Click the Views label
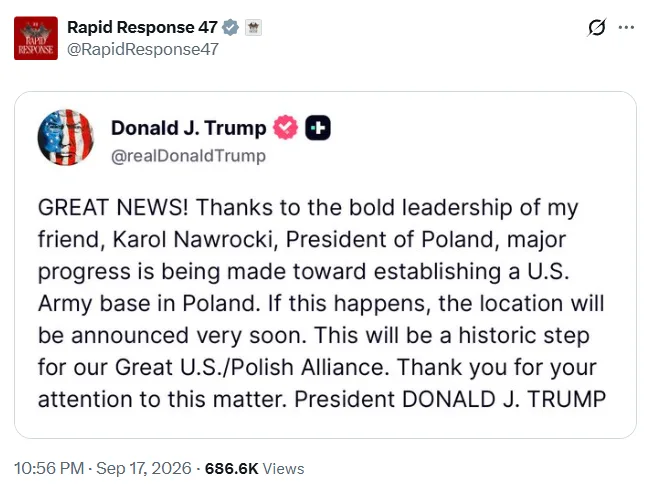Screen dimensions: 645x489 (x=283, y=468)
